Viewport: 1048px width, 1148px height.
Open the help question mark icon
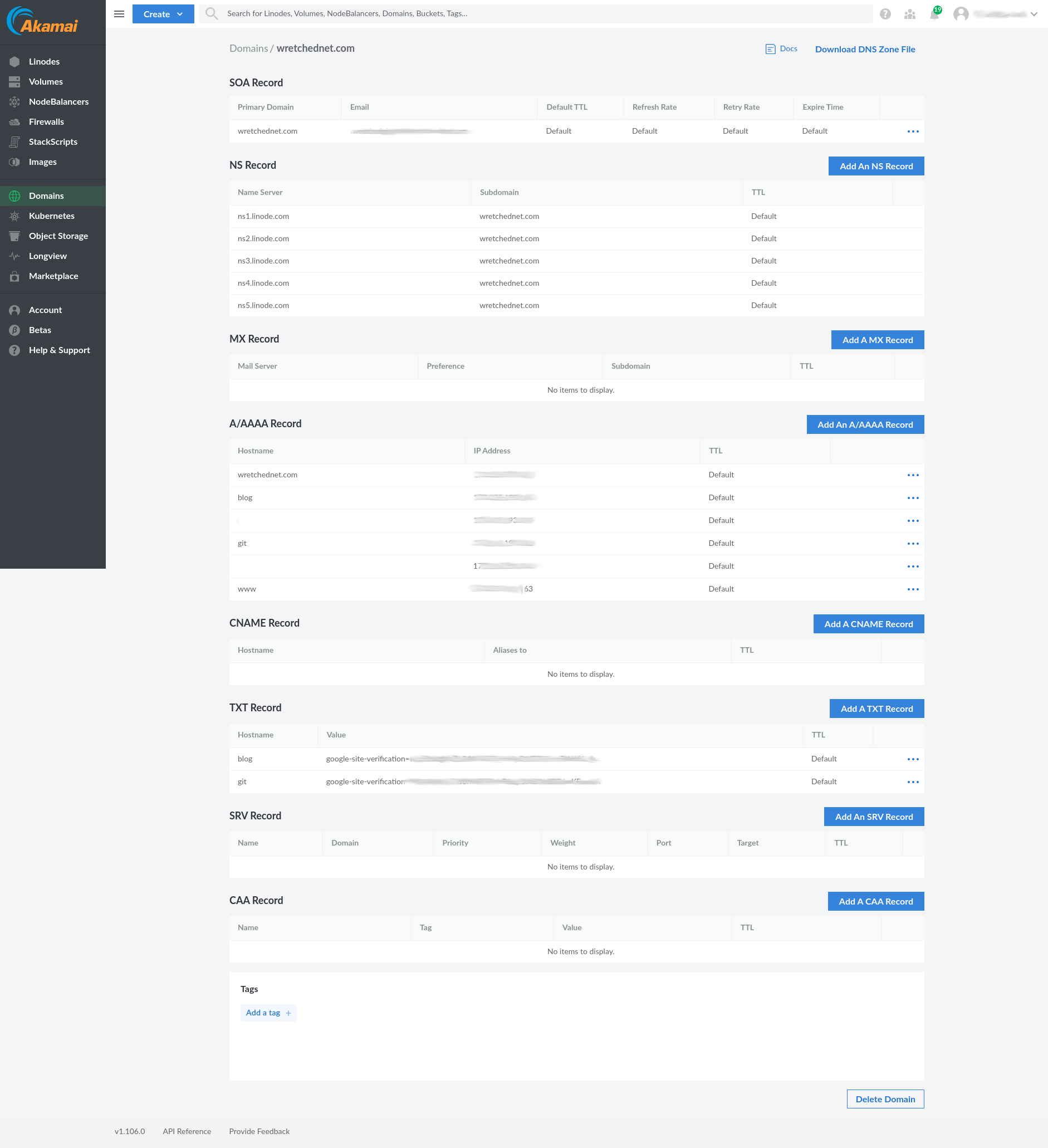pyautogui.click(x=885, y=14)
